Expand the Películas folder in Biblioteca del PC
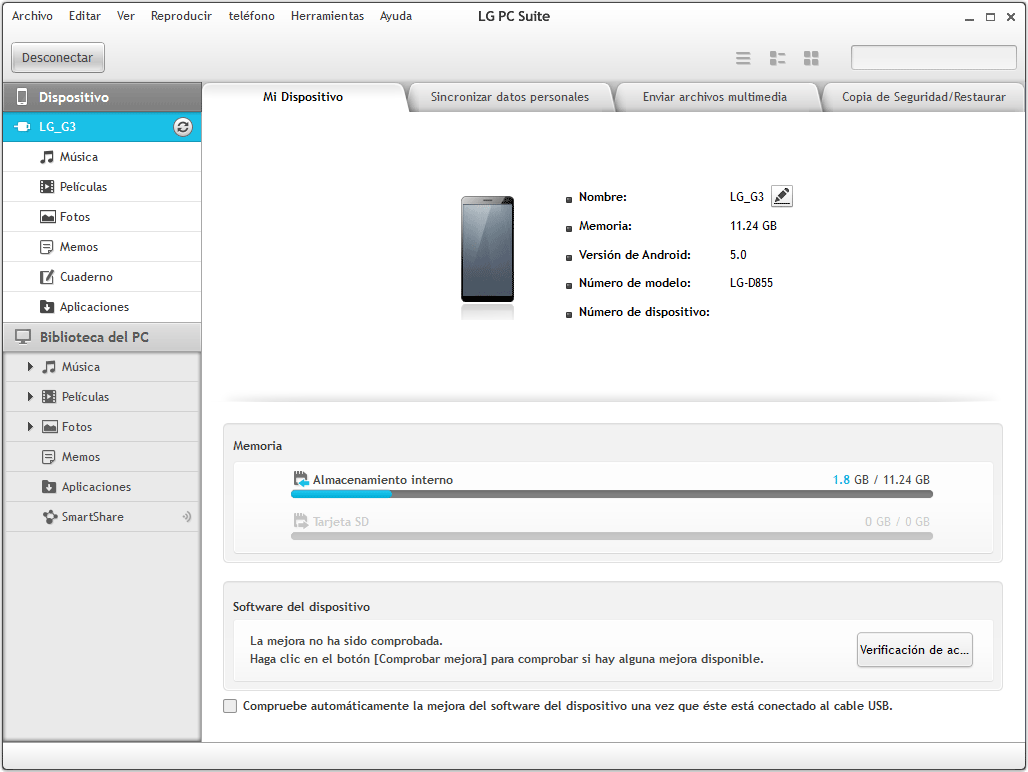The image size is (1028, 772). [x=30, y=396]
